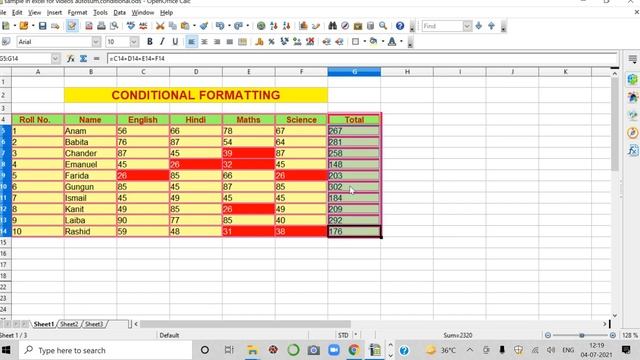Toggle Justified alignment
Screen dimensions: 640x360
(229, 42)
